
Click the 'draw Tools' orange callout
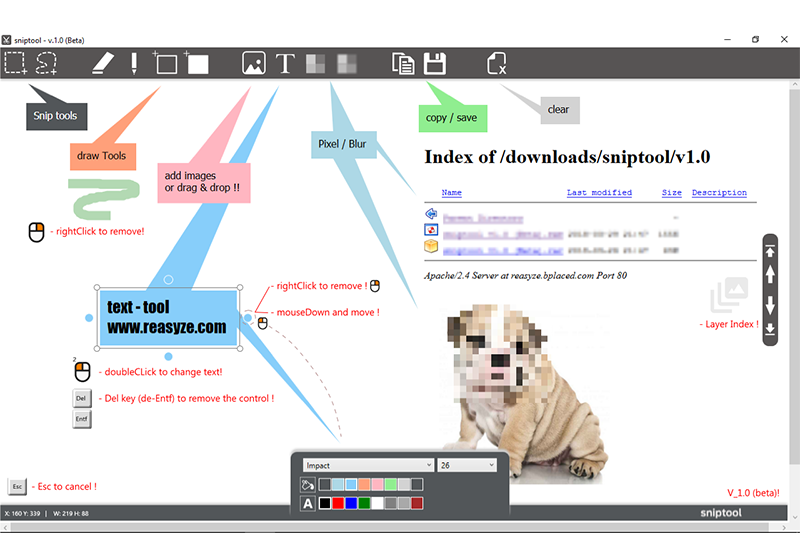coord(103,156)
